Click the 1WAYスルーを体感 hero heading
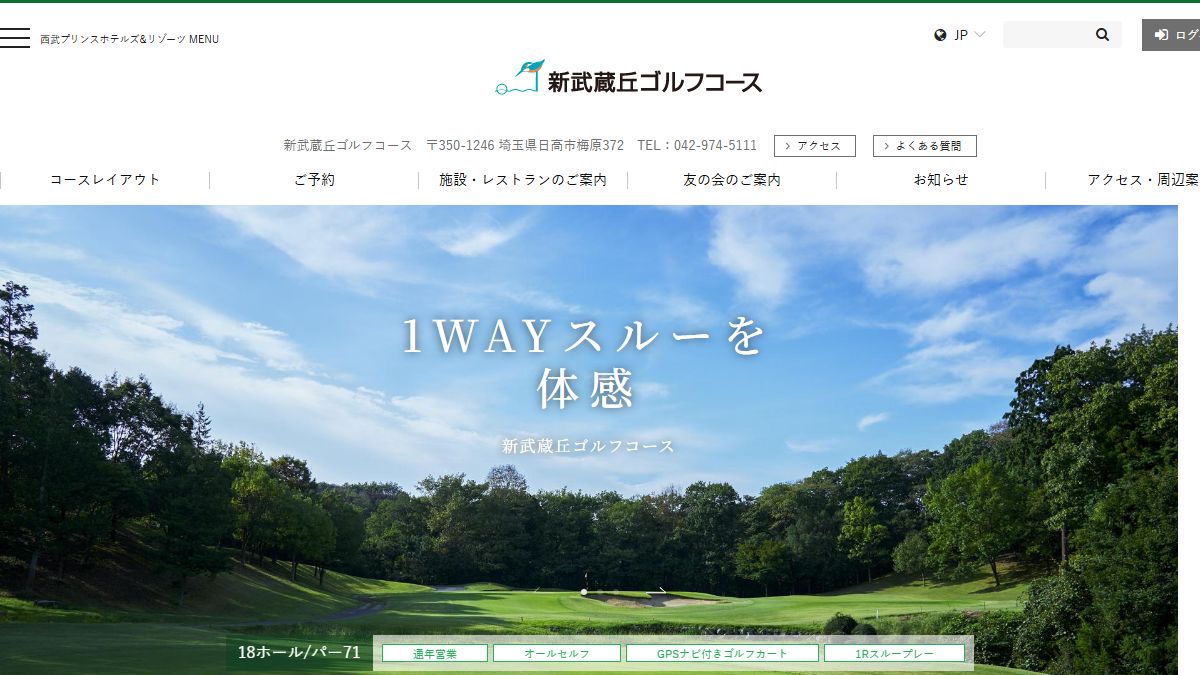The width and height of the screenshot is (1200, 675). [585, 363]
